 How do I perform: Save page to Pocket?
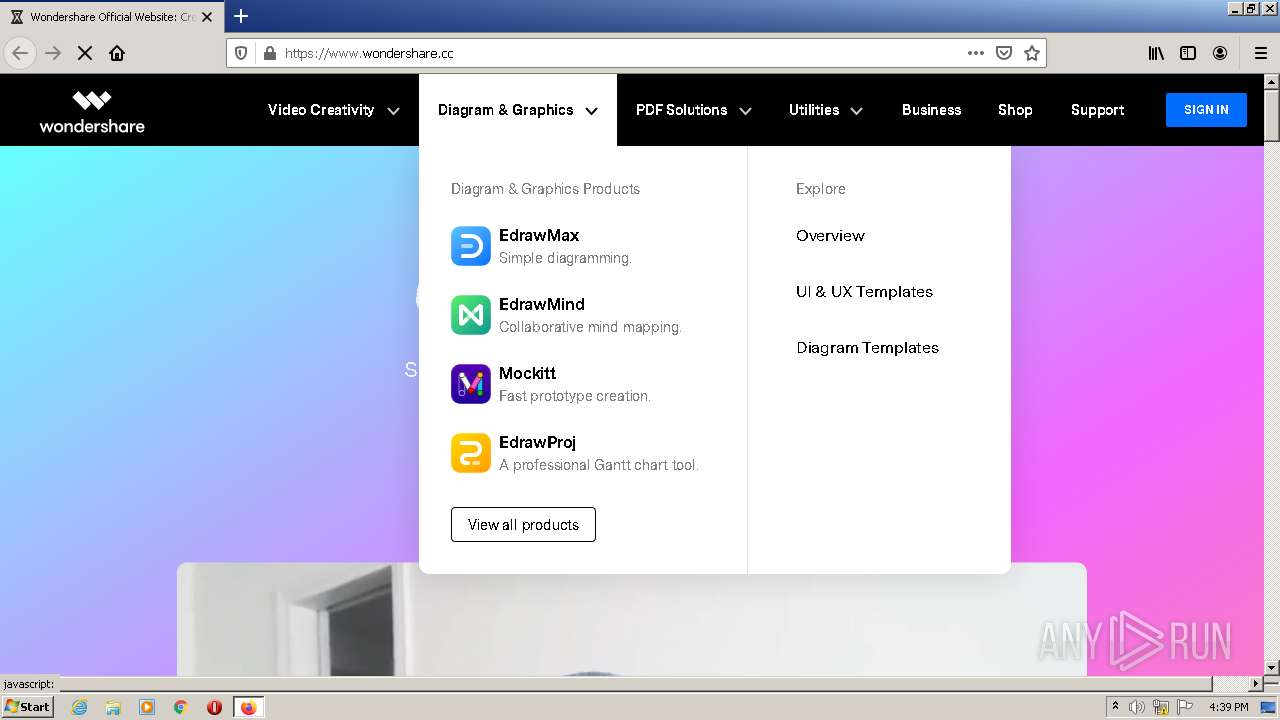[1004, 53]
